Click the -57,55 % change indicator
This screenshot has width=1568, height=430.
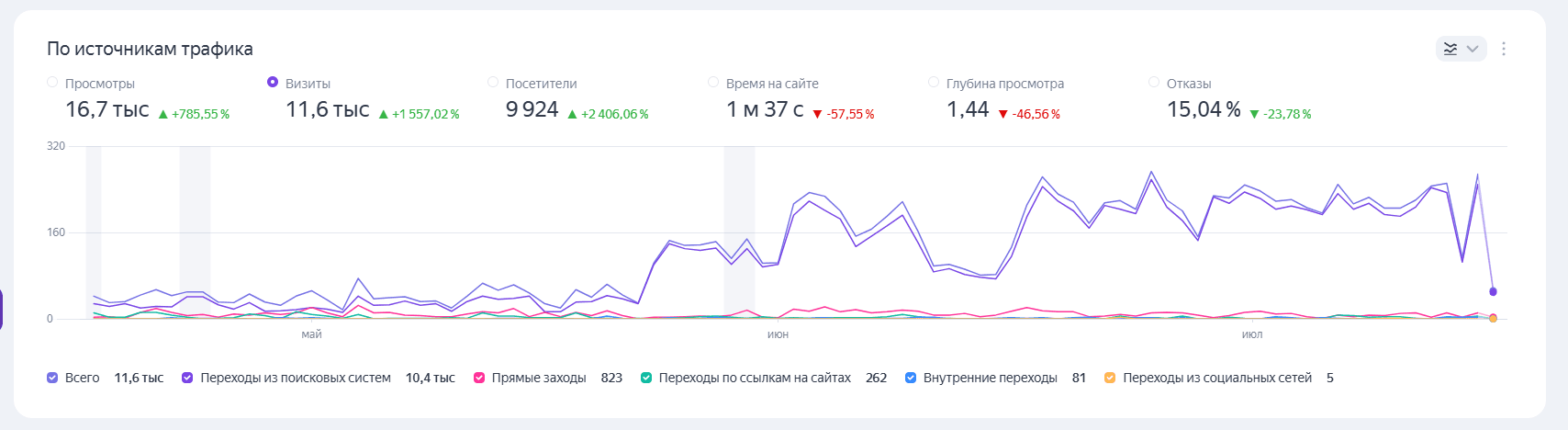coord(844,114)
